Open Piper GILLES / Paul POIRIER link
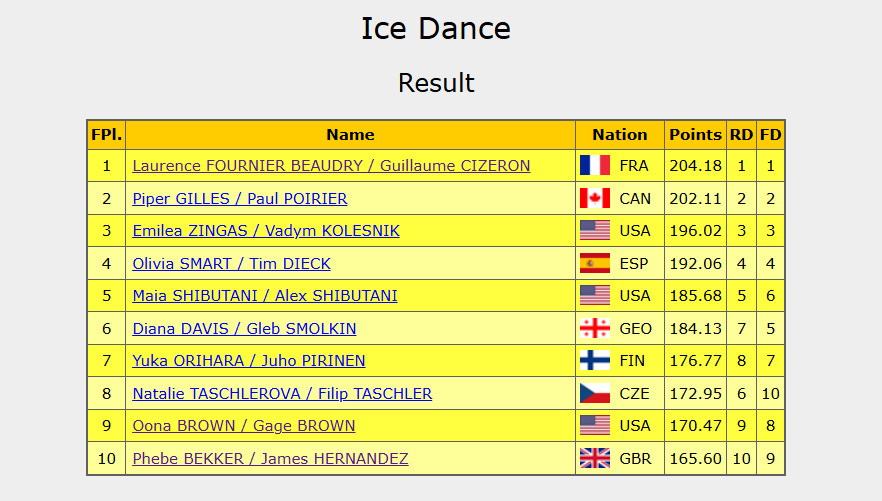882x501 pixels. [240, 199]
